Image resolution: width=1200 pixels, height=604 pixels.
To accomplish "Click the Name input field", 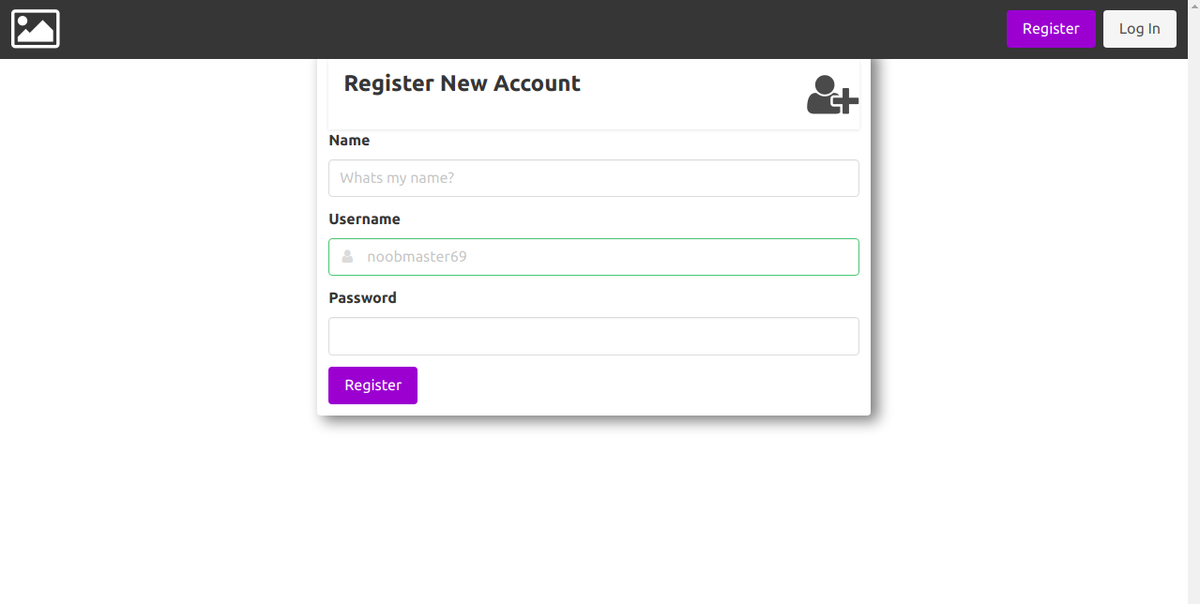I will [593, 177].
